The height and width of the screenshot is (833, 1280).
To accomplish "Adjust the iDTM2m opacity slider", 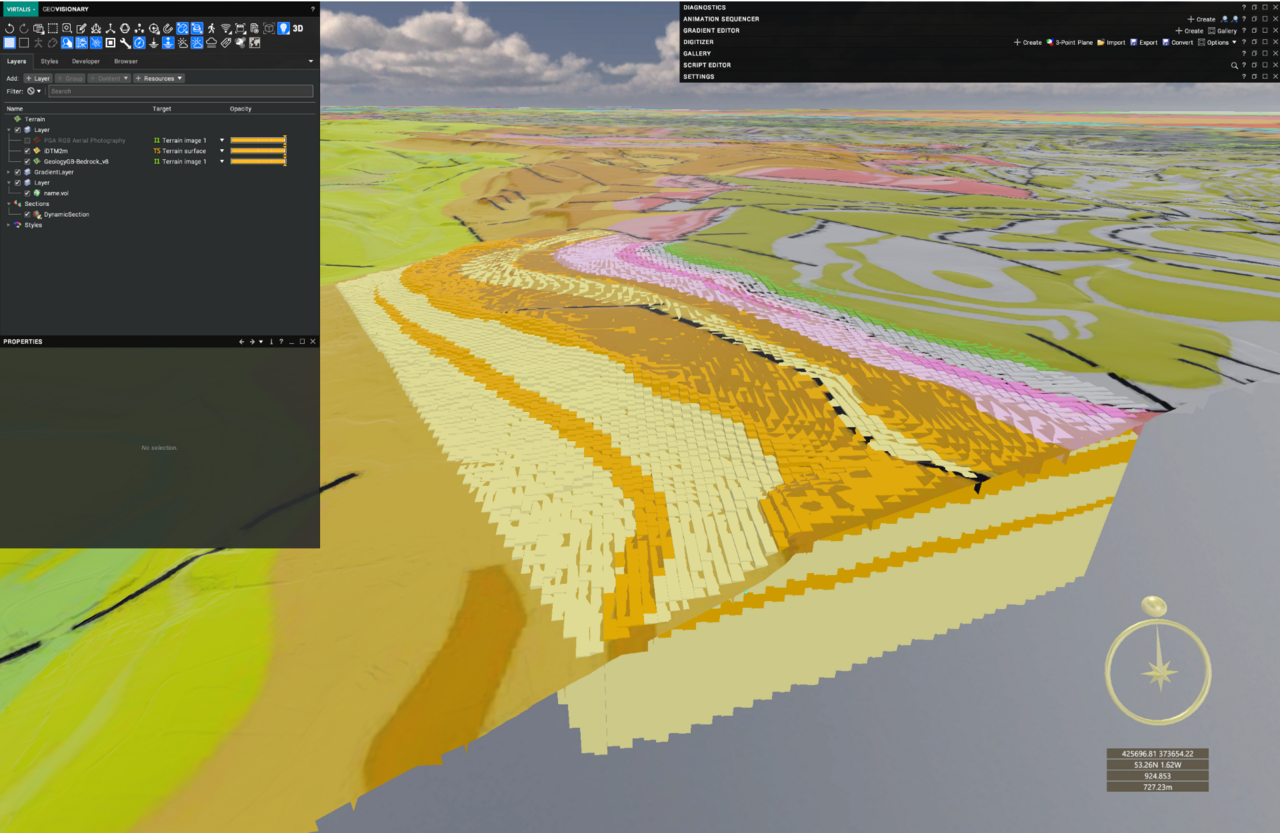I will (258, 151).
